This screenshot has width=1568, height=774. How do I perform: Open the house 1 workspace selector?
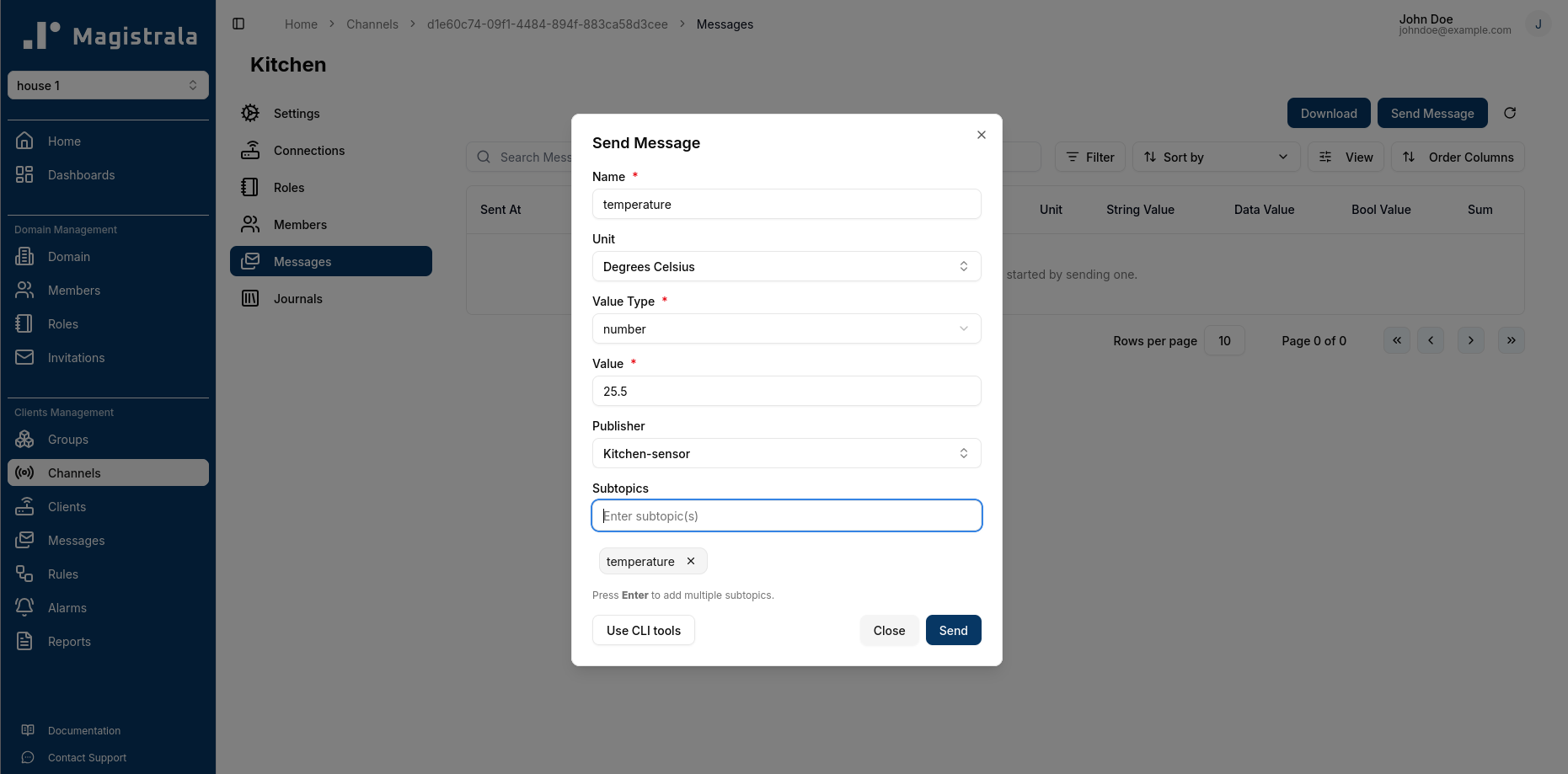coord(108,85)
